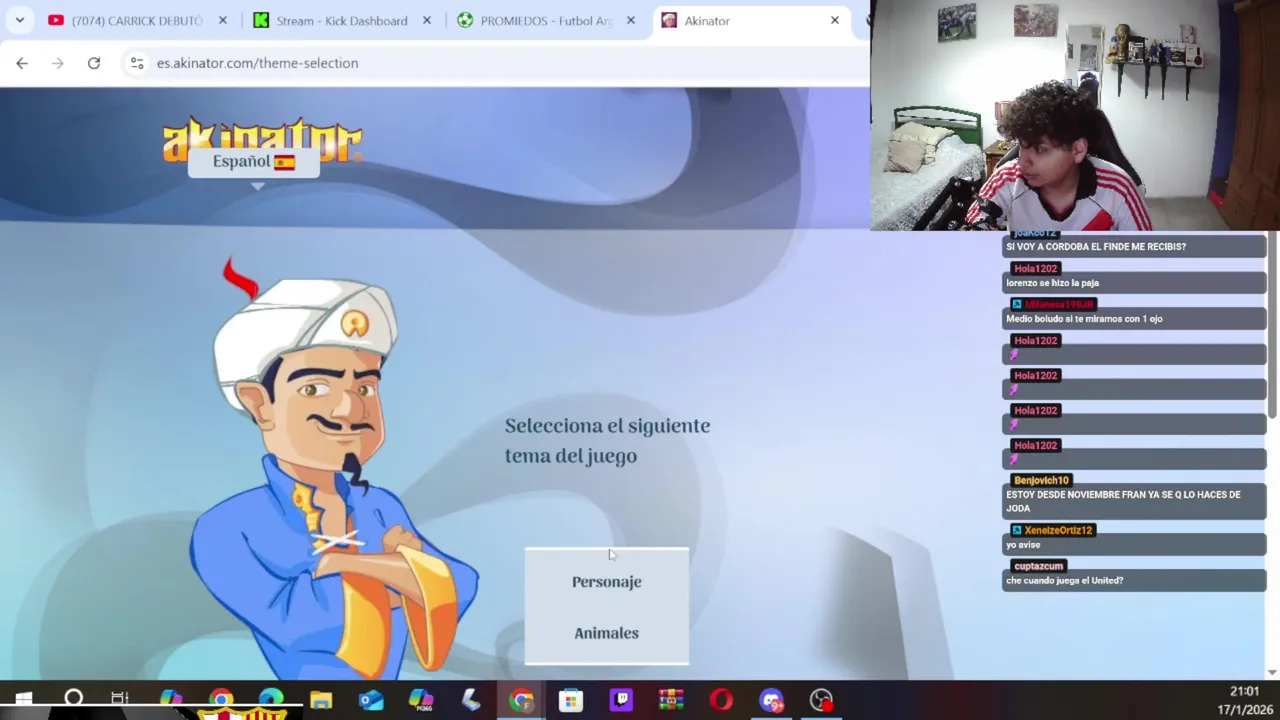Viewport: 1280px width, 720px height.
Task: Open Discord from the taskbar
Action: coord(771,700)
